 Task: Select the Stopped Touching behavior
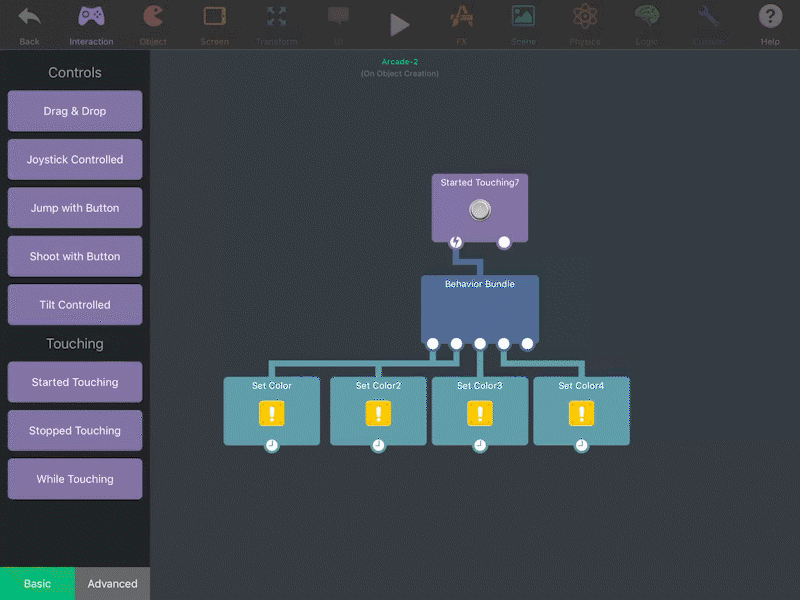75,431
